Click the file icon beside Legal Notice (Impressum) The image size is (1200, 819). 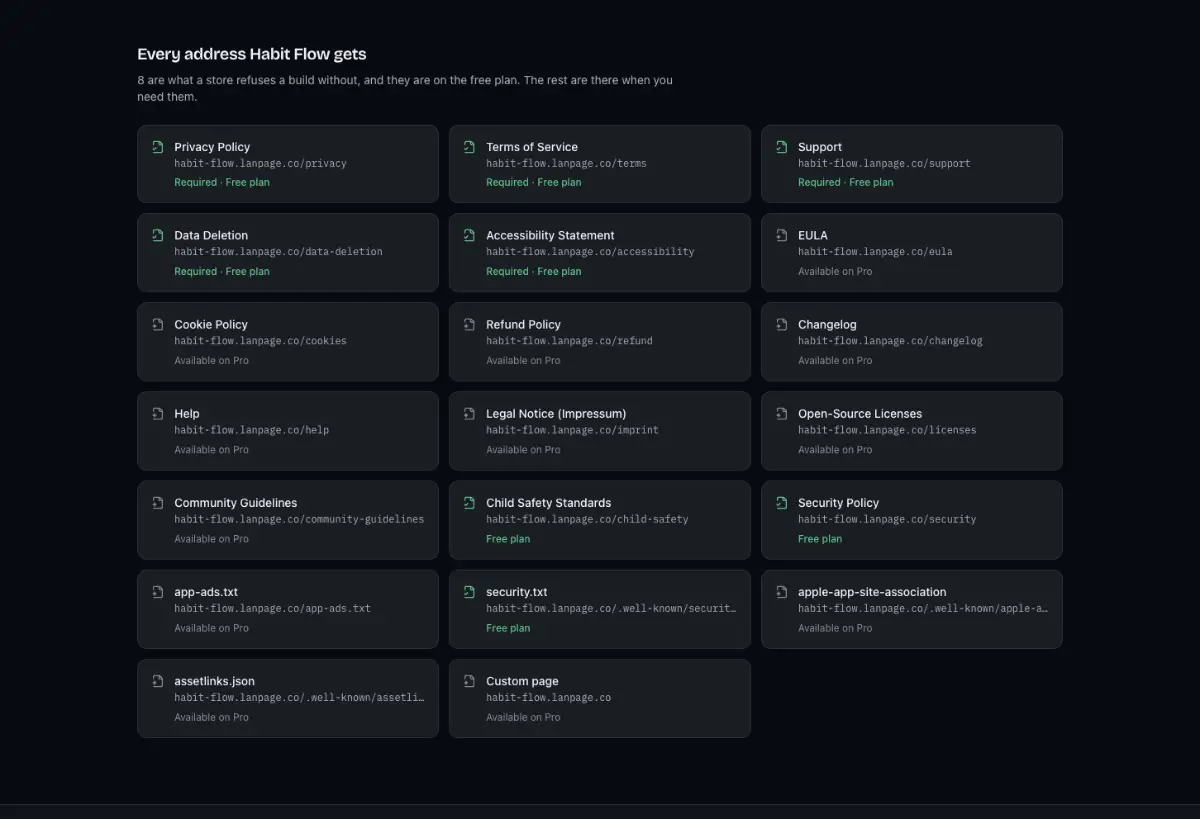click(470, 414)
